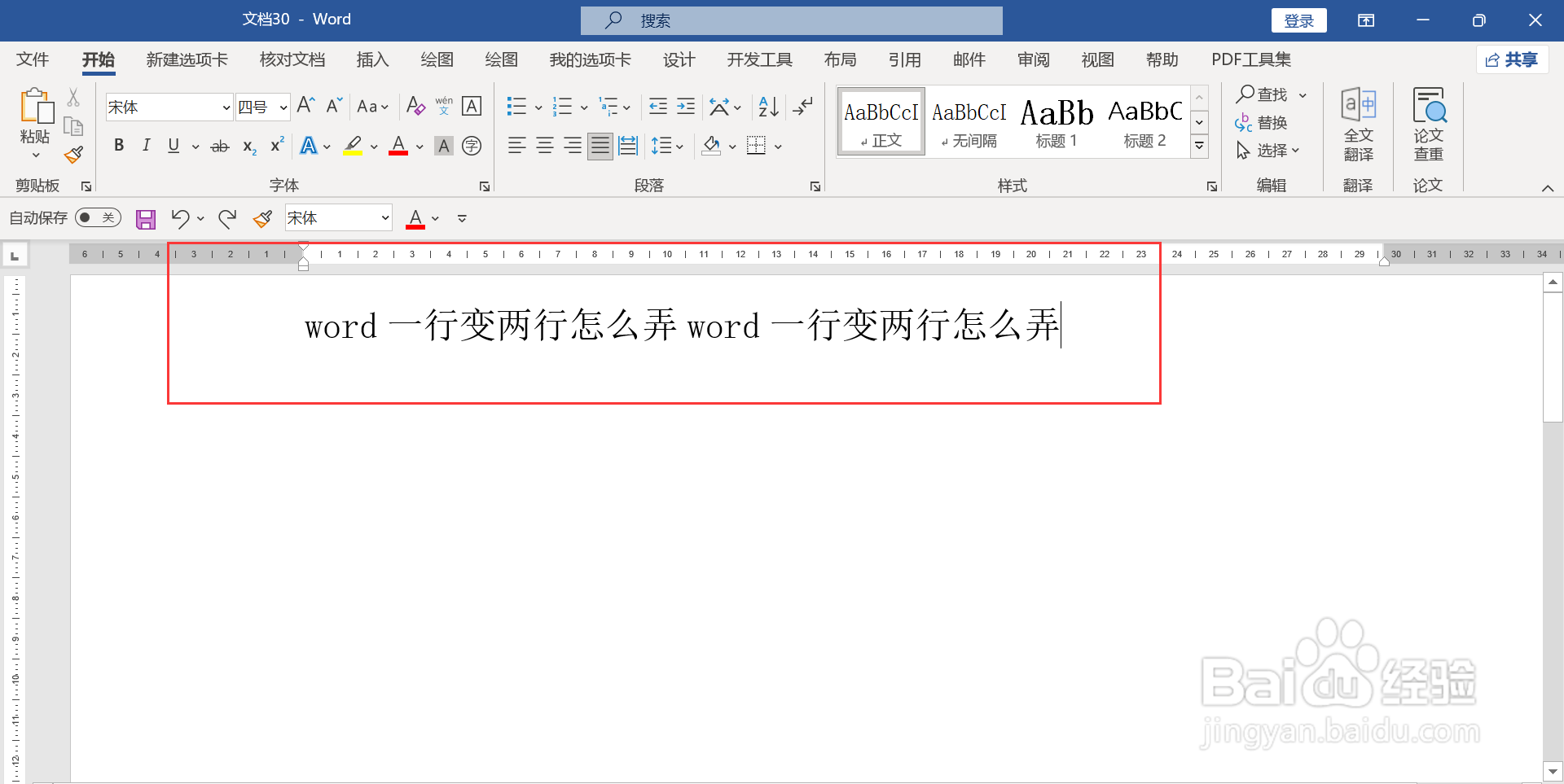Apply the 标题 1 style
Viewport: 1564px width, 784px height.
coord(1057,121)
